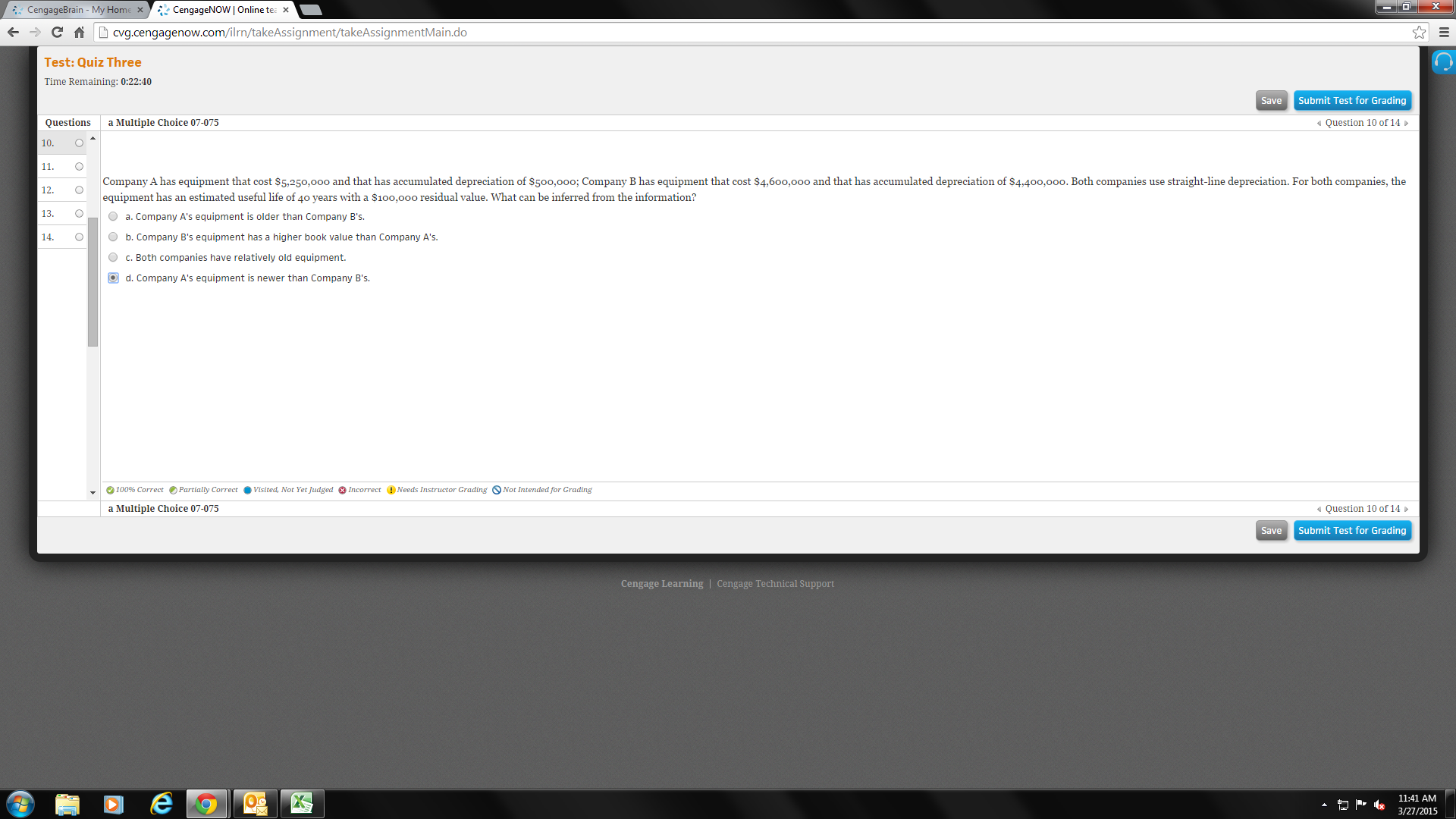
Task: Select radio button for answer B
Action: click(113, 237)
